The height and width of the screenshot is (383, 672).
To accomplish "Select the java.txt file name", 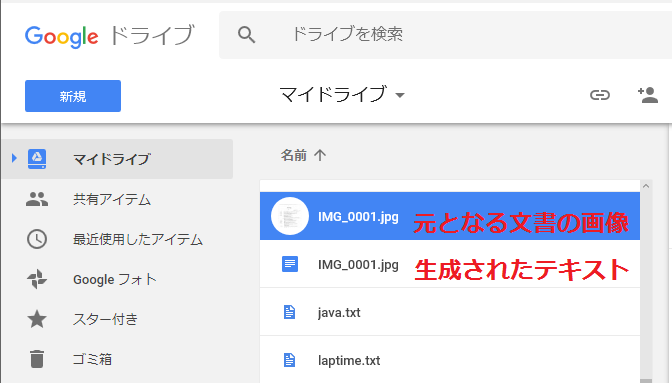I will 339,313.
